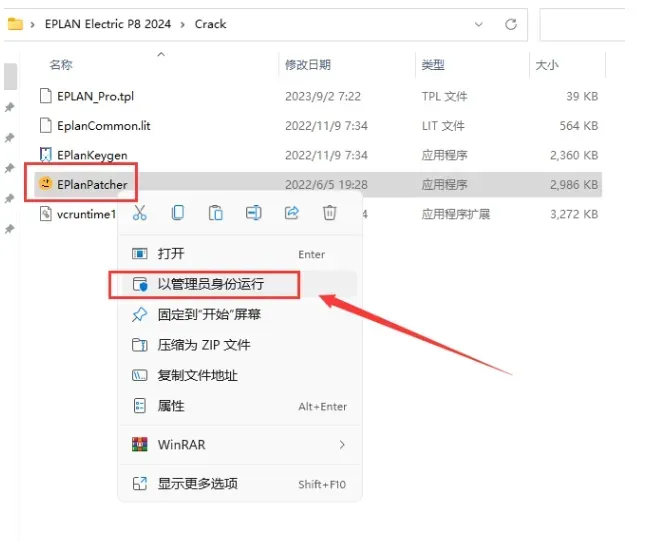The image size is (651, 542).
Task: Click the 564 KB size cell
Action: coord(579,126)
